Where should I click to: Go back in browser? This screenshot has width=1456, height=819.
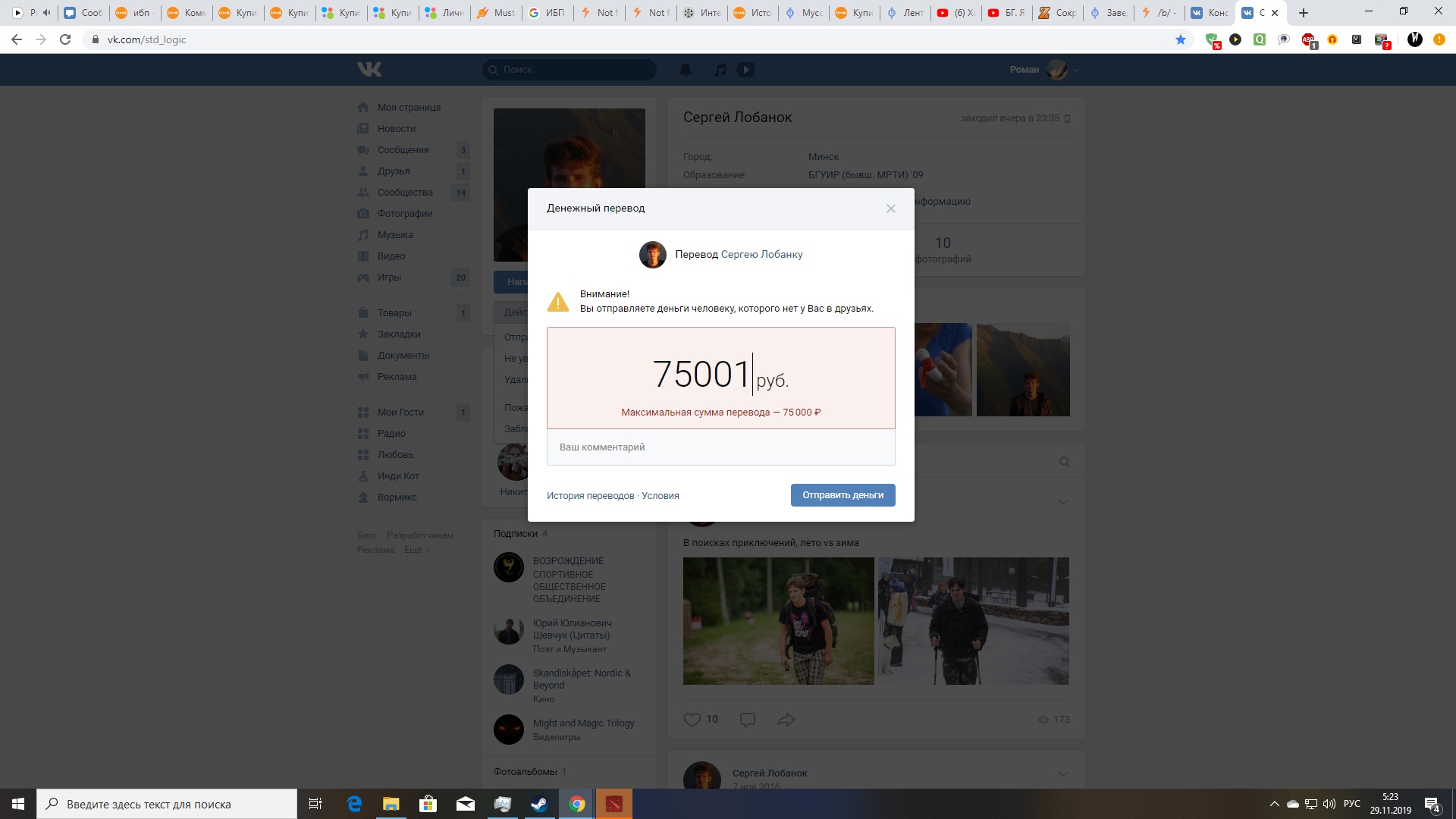click(x=17, y=39)
